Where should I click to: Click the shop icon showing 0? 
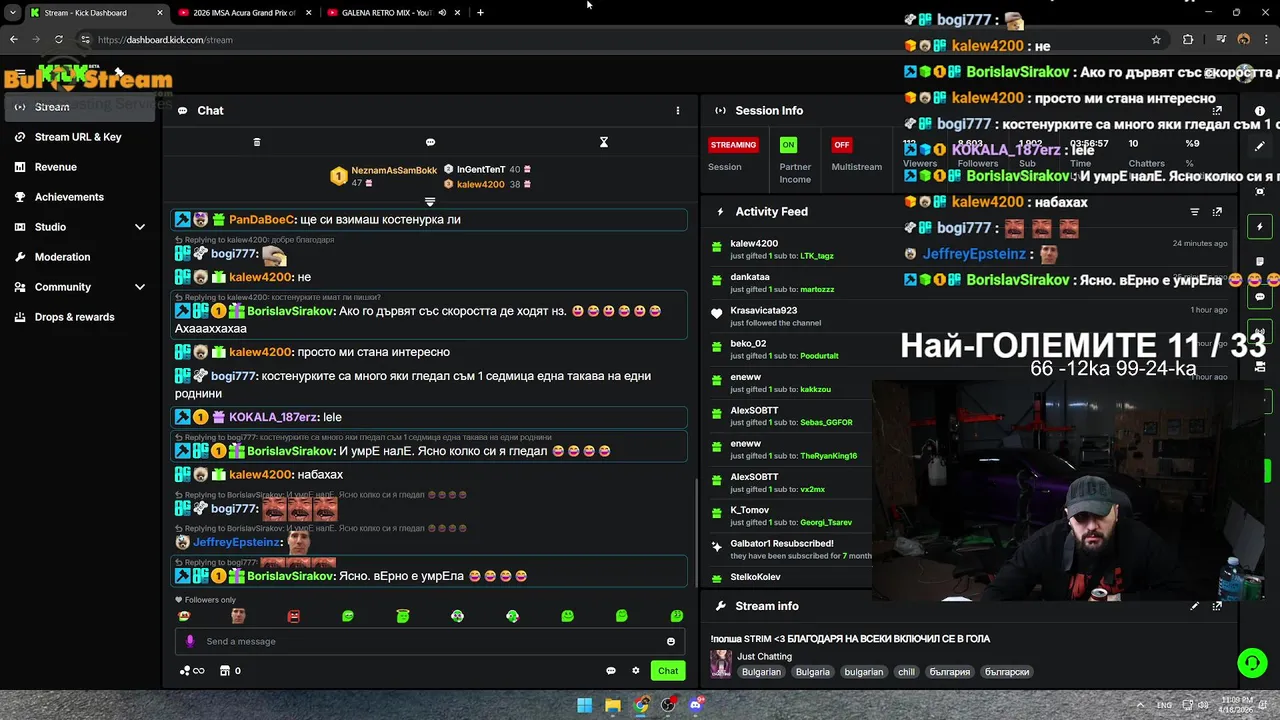click(230, 671)
